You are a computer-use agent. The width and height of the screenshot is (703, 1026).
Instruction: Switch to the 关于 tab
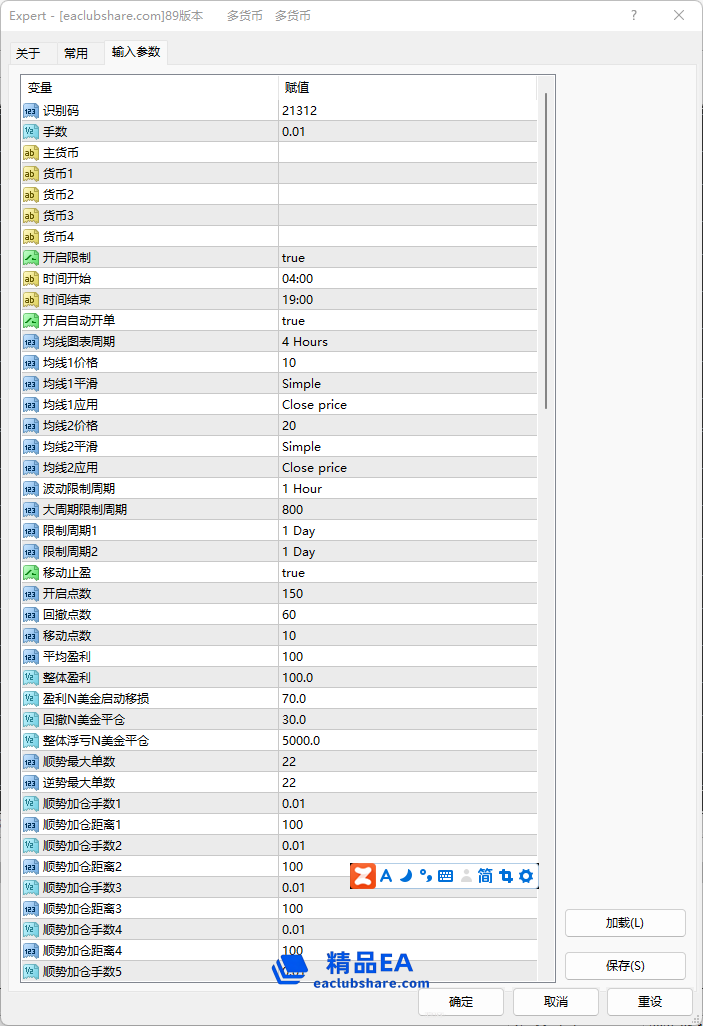(x=28, y=53)
